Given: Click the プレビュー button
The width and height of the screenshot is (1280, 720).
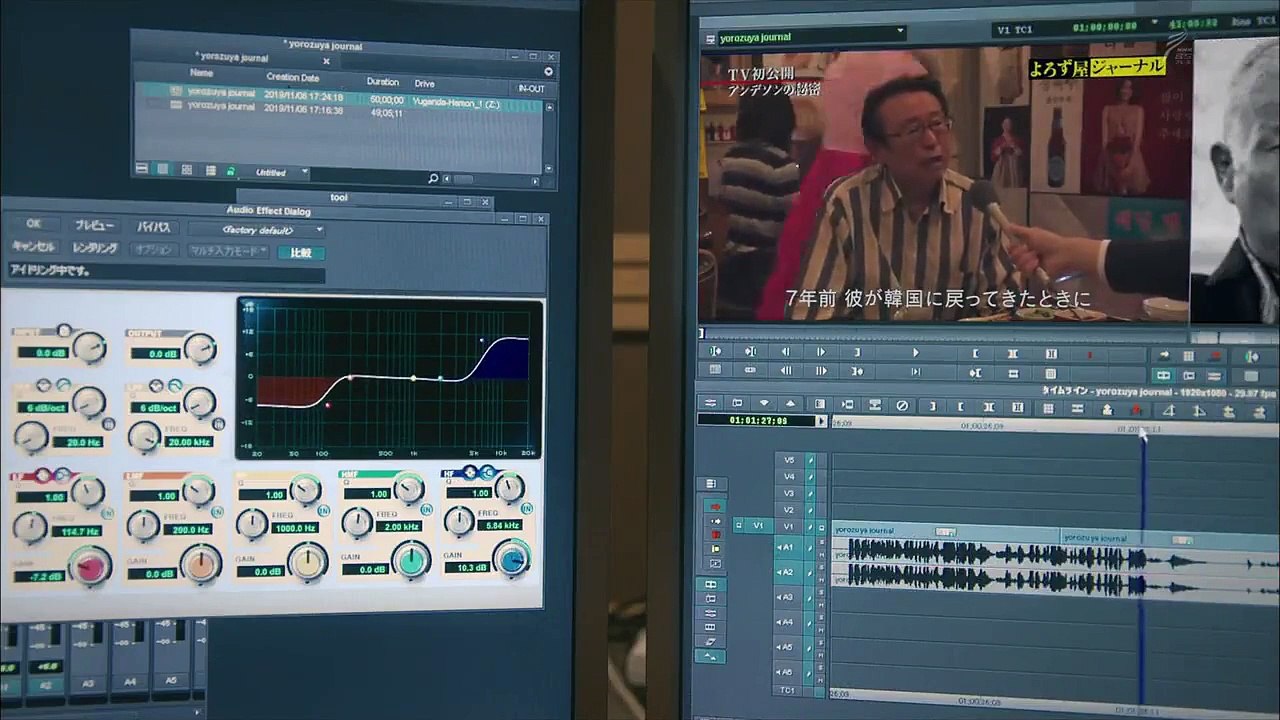Looking at the screenshot, I should point(95,226).
